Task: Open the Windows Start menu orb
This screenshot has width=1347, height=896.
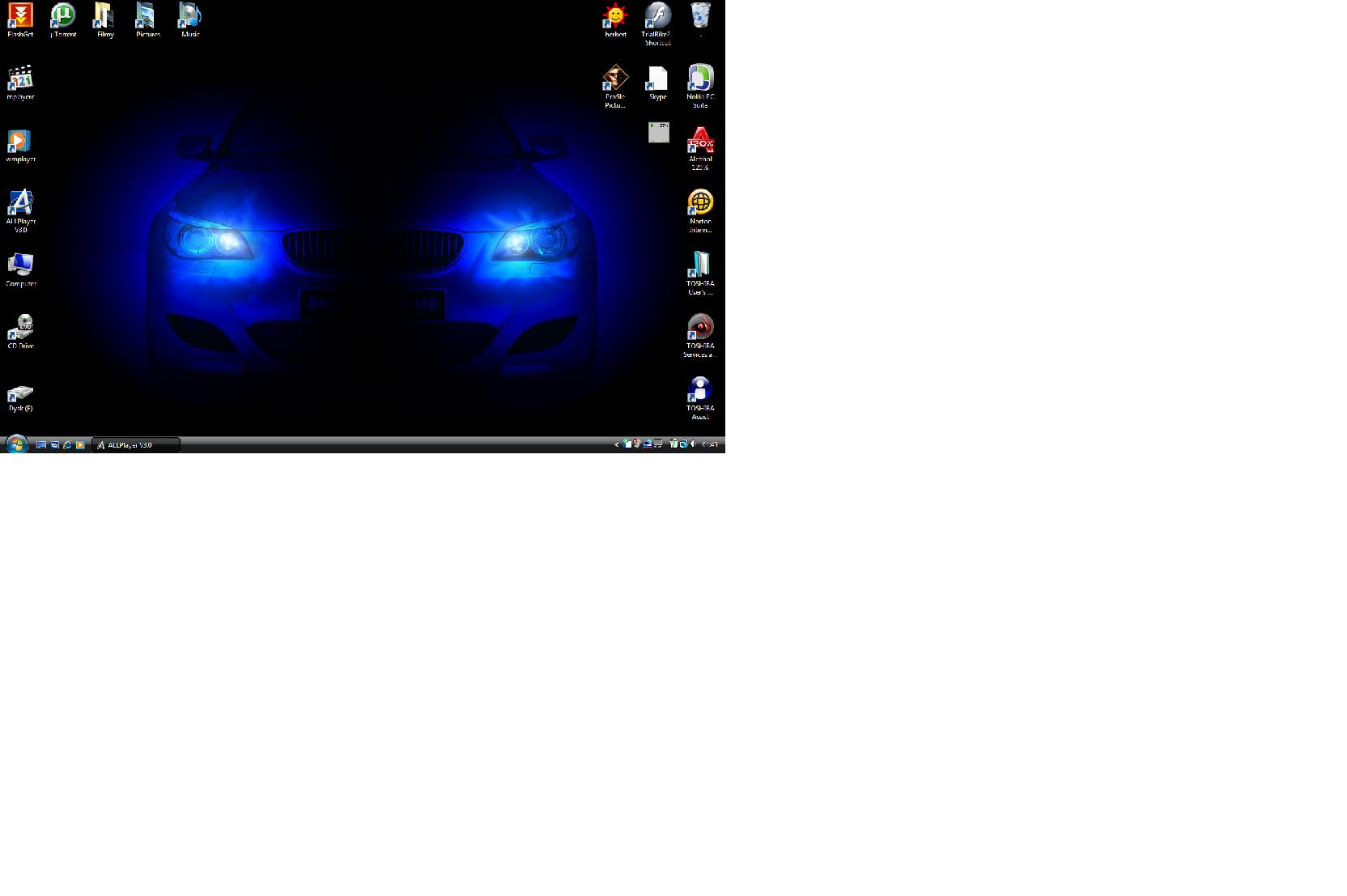Action: pyautogui.click(x=16, y=444)
